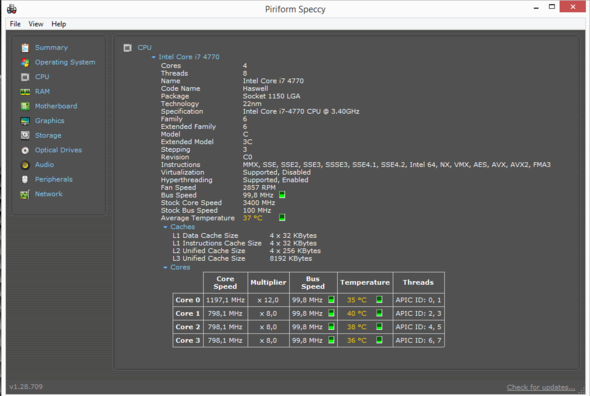The width and height of the screenshot is (590, 396).
Task: Click Core 0 bus speed green indicator
Action: coord(331,300)
